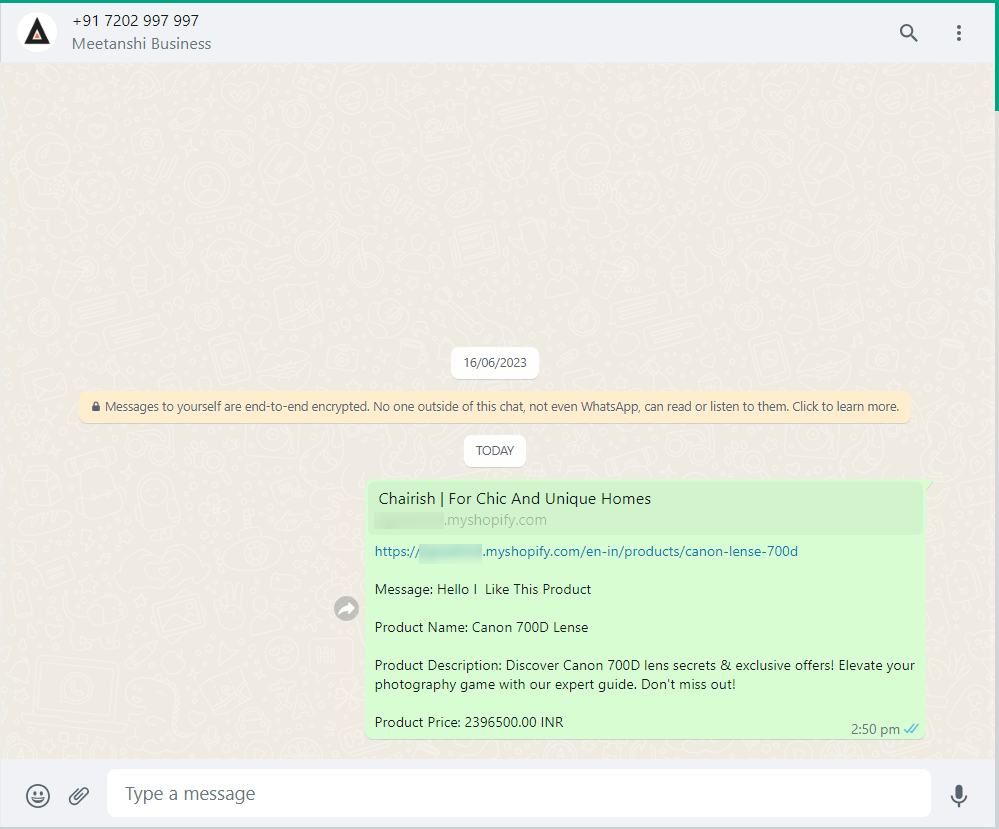This screenshot has width=999, height=829.
Task: Open the Chairish link preview card
Action: pos(645,508)
